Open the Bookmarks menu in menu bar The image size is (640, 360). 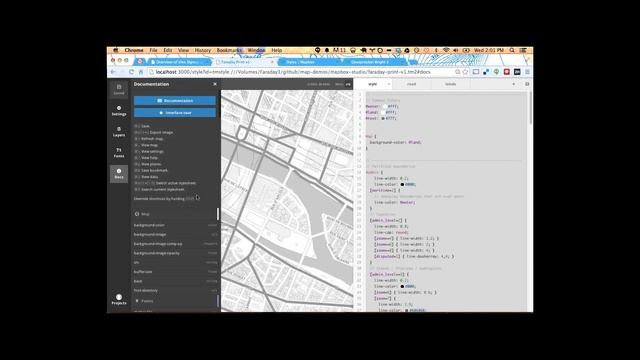click(x=229, y=50)
